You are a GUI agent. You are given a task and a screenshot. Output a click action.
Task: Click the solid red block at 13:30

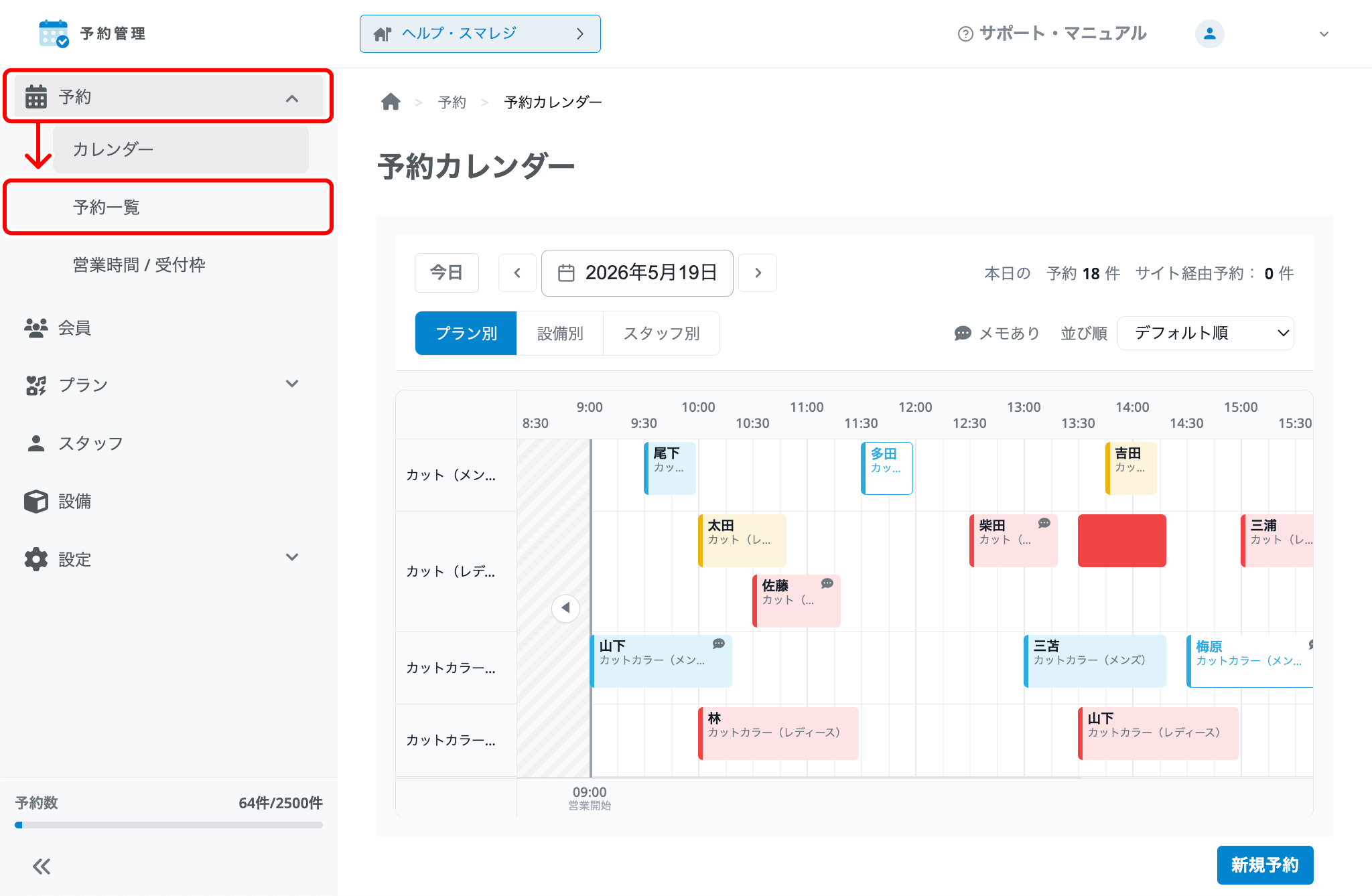(x=1122, y=540)
